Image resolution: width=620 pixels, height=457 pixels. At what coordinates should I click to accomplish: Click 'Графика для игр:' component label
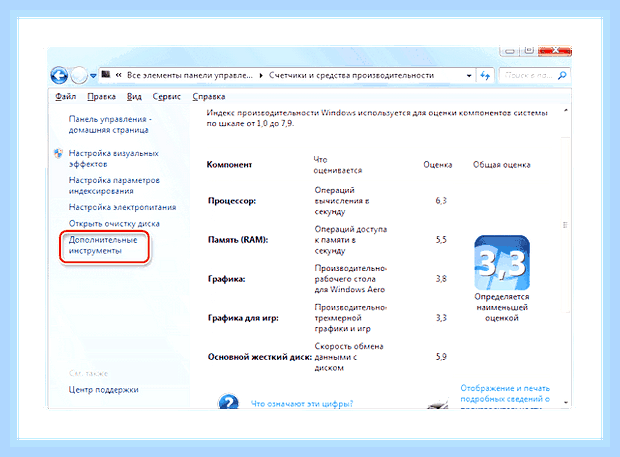pos(243,318)
